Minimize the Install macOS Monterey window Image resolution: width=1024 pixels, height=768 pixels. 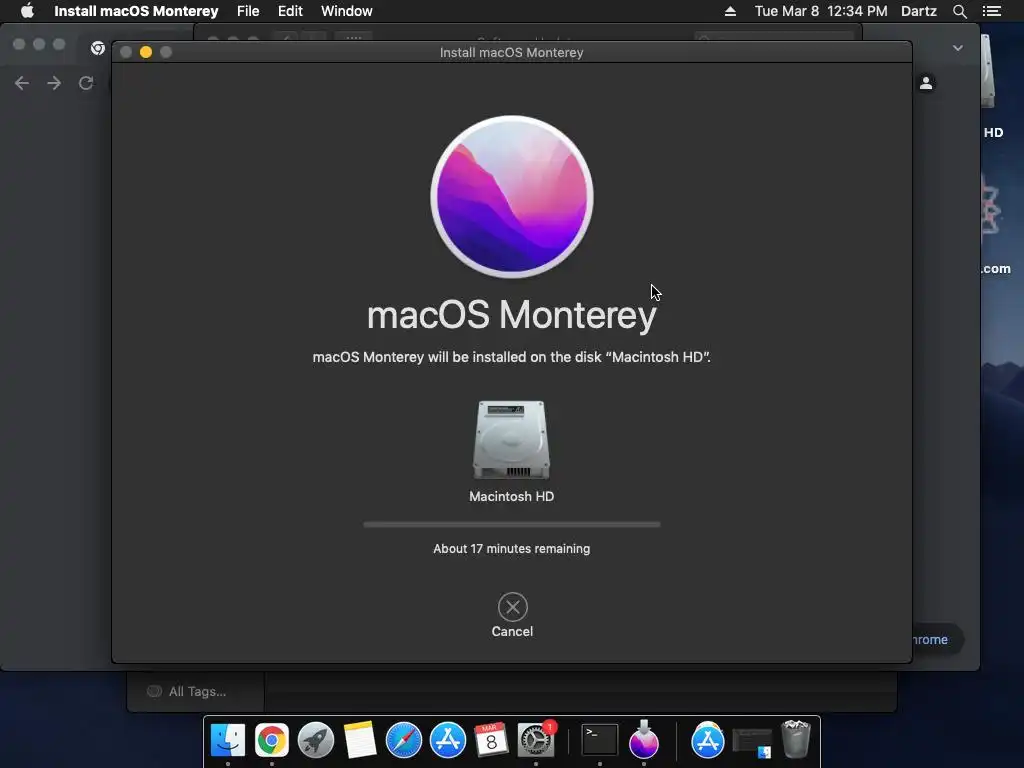tap(146, 52)
